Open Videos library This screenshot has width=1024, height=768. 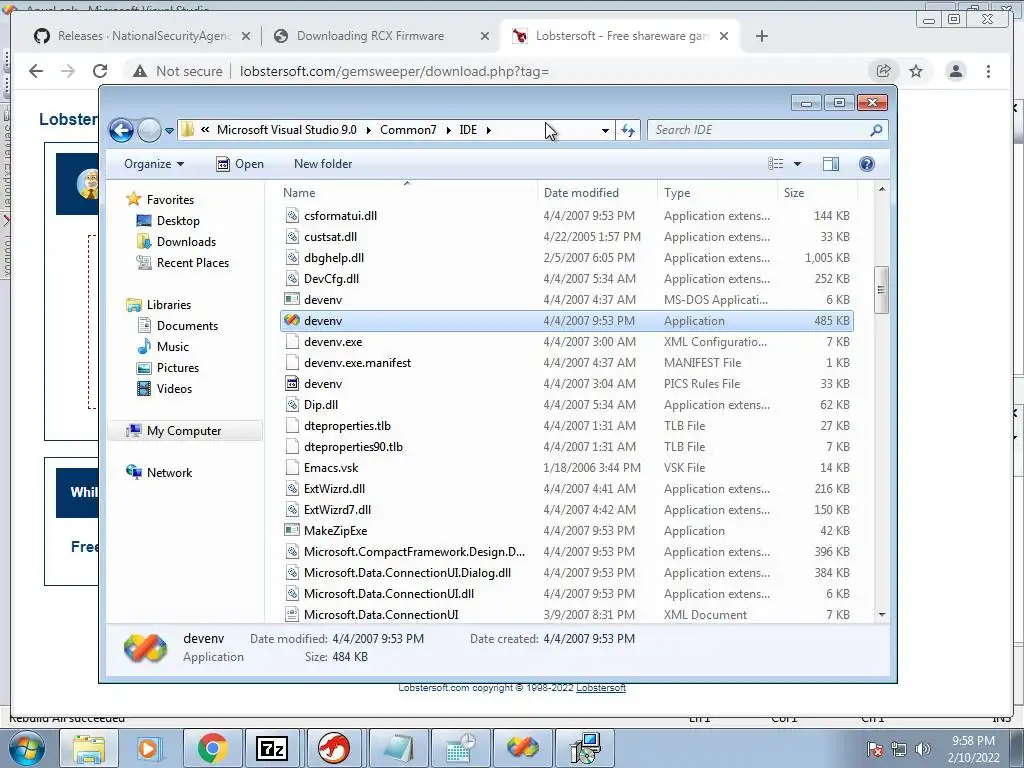tap(165, 389)
